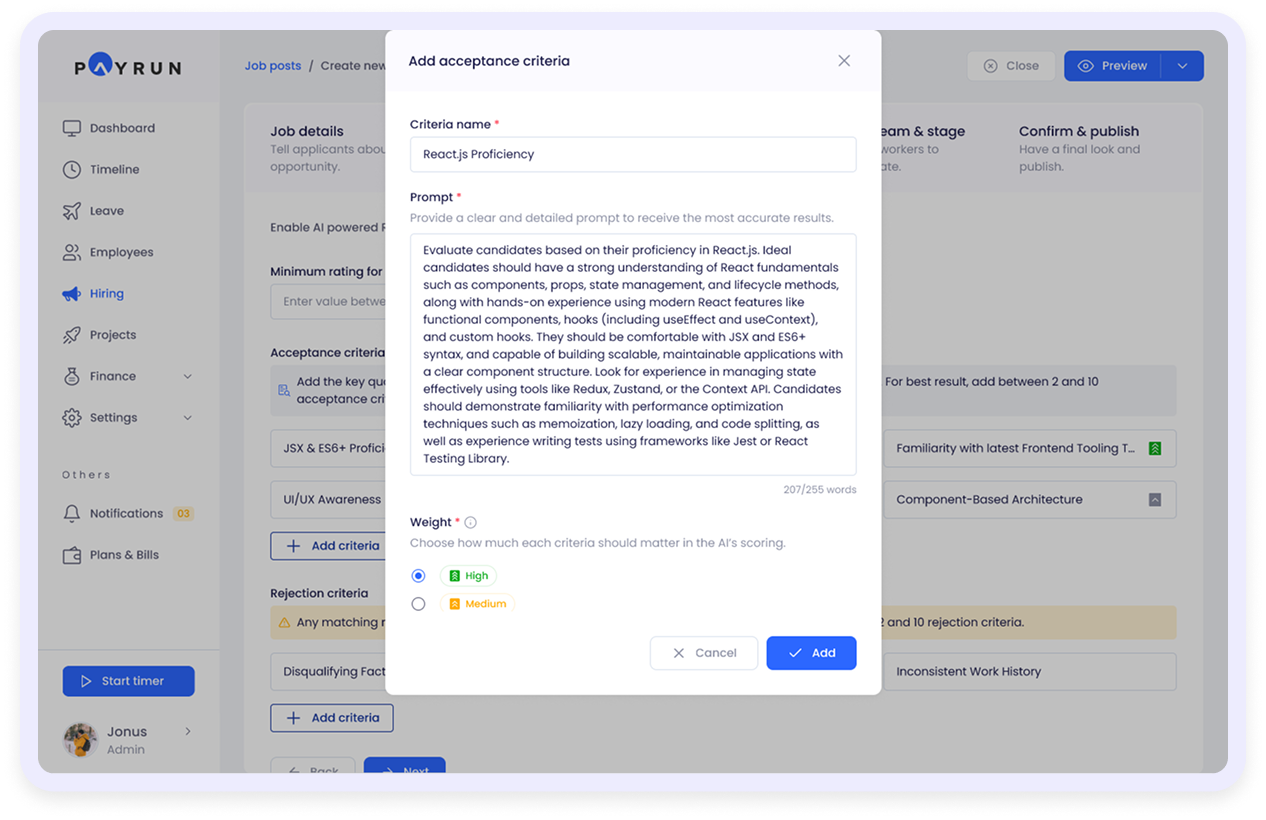The width and height of the screenshot is (1266, 820).
Task: Select the High weight radio button
Action: pyautogui.click(x=418, y=576)
